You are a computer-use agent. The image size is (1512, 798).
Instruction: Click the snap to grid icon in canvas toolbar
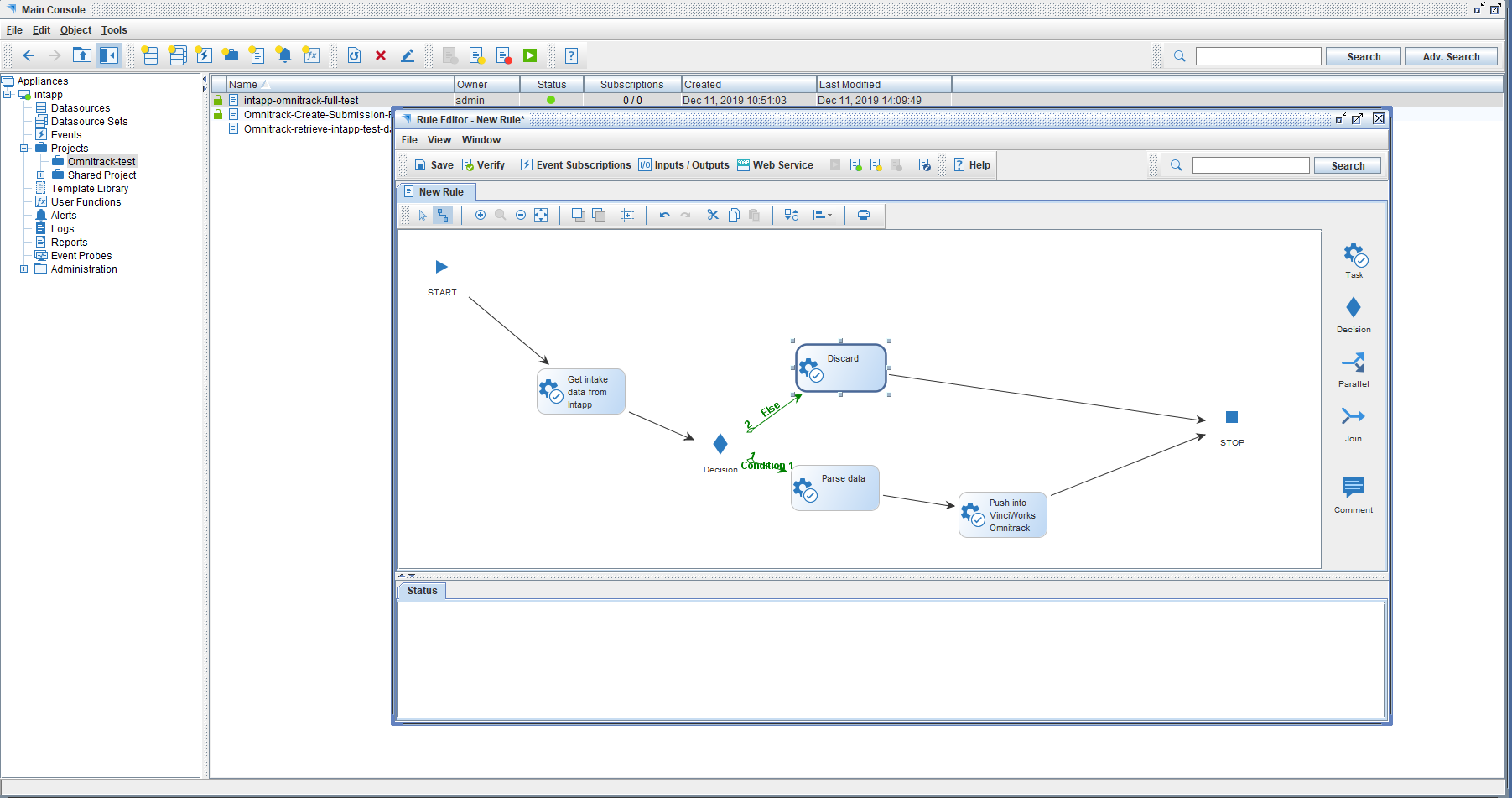click(x=627, y=215)
